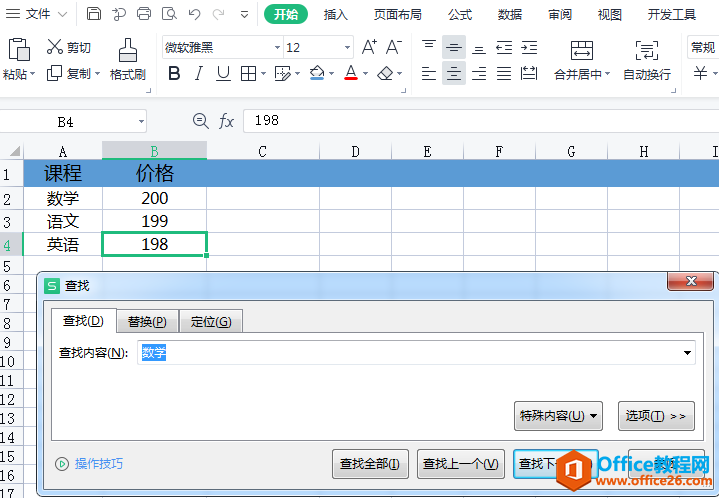This screenshot has height=498, width=719.
Task: Click the Print icon
Action: [144, 14]
